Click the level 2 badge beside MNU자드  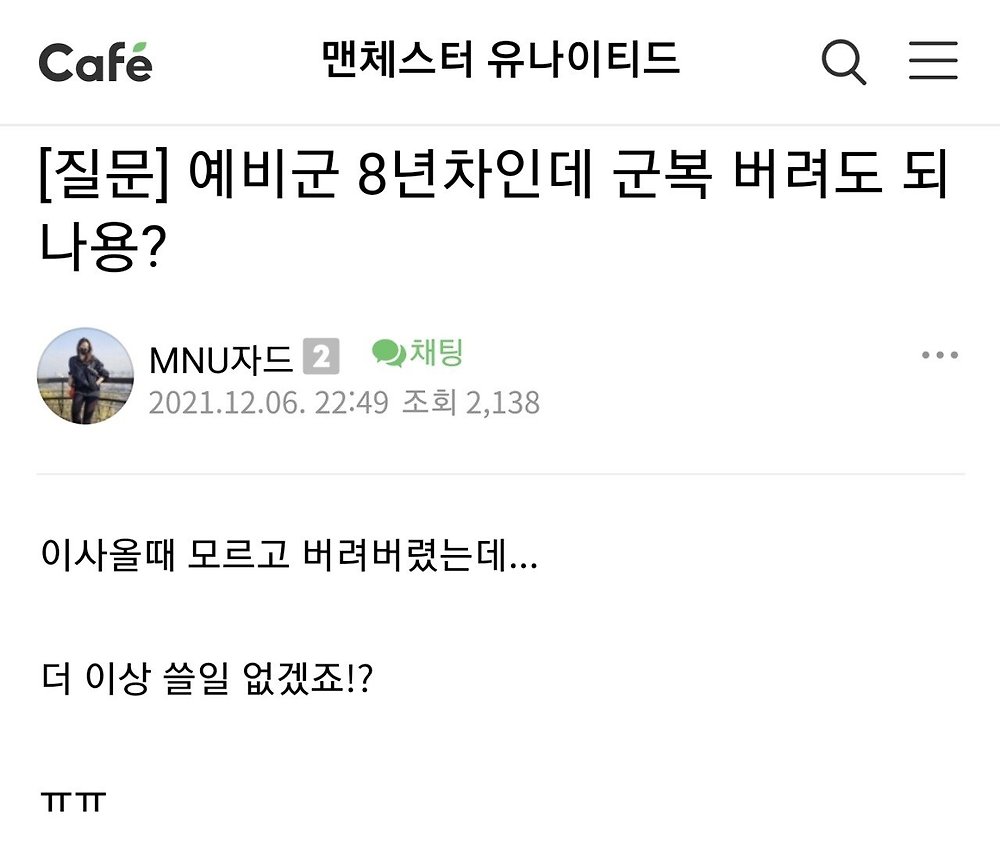(320, 357)
